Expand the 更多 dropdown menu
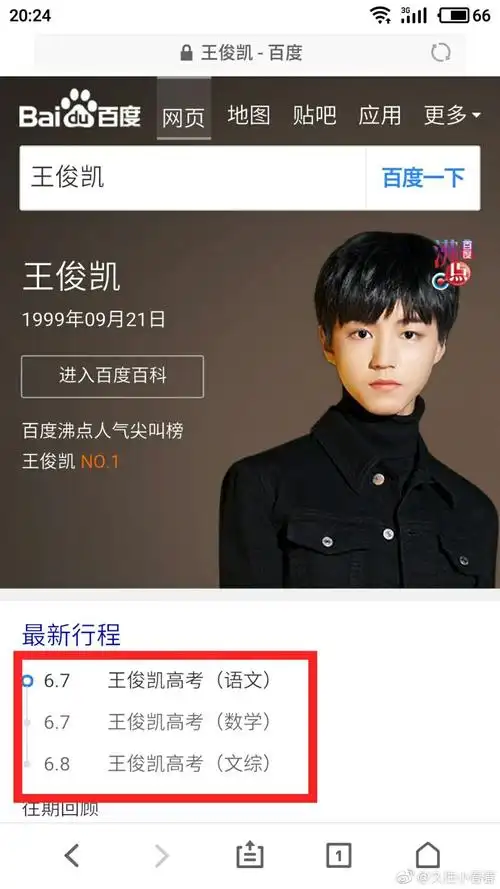Image resolution: width=500 pixels, height=889 pixels. click(452, 115)
